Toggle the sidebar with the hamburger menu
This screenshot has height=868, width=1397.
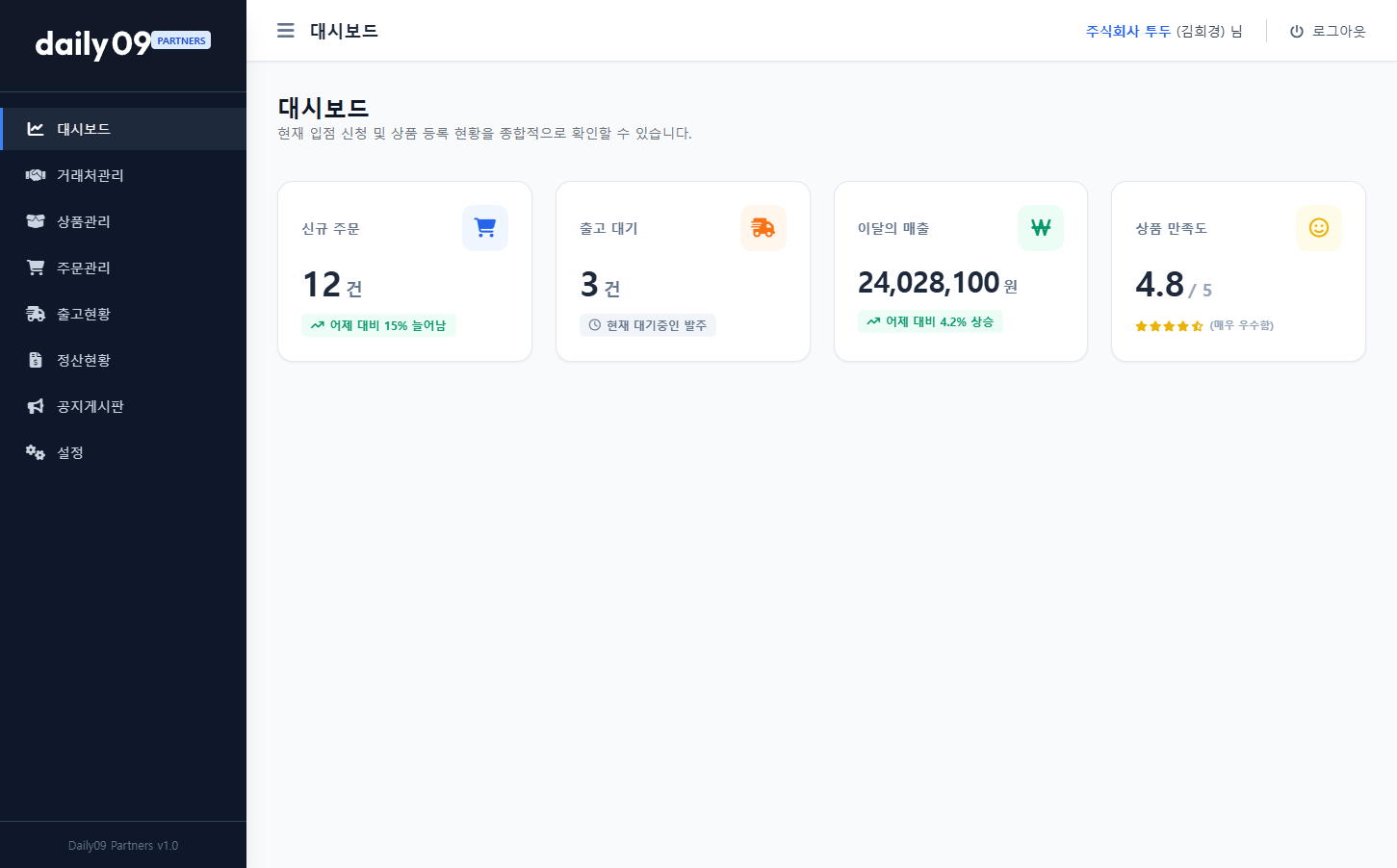coord(285,30)
